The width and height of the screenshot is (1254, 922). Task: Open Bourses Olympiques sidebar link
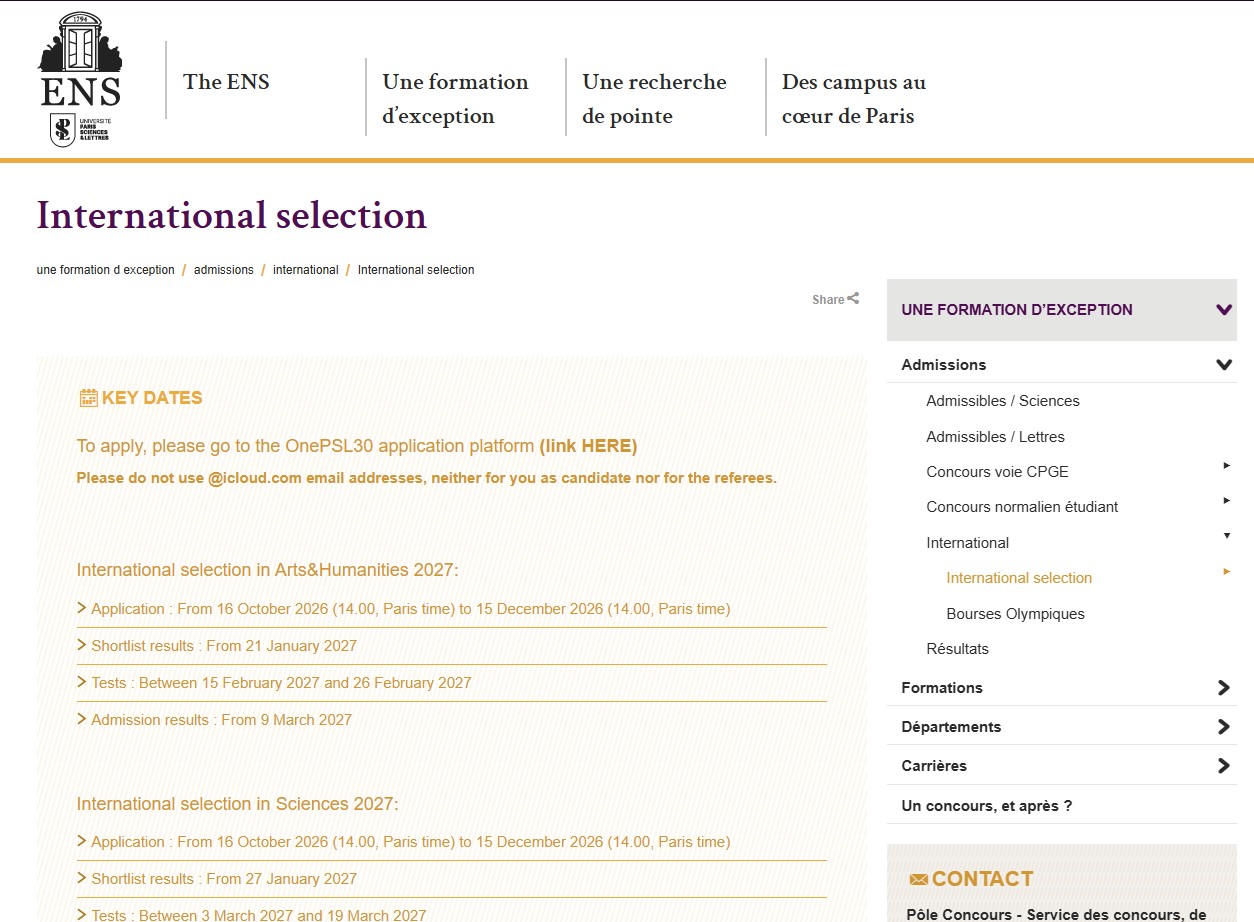pyautogui.click(x=1015, y=614)
